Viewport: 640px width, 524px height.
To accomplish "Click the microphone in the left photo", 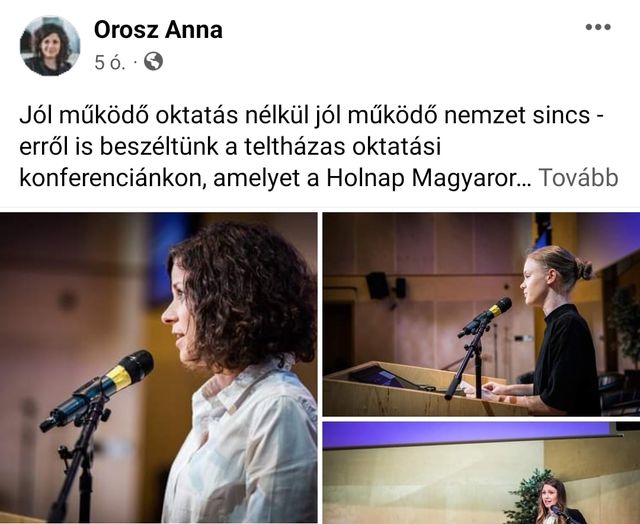I will pos(97,390).
